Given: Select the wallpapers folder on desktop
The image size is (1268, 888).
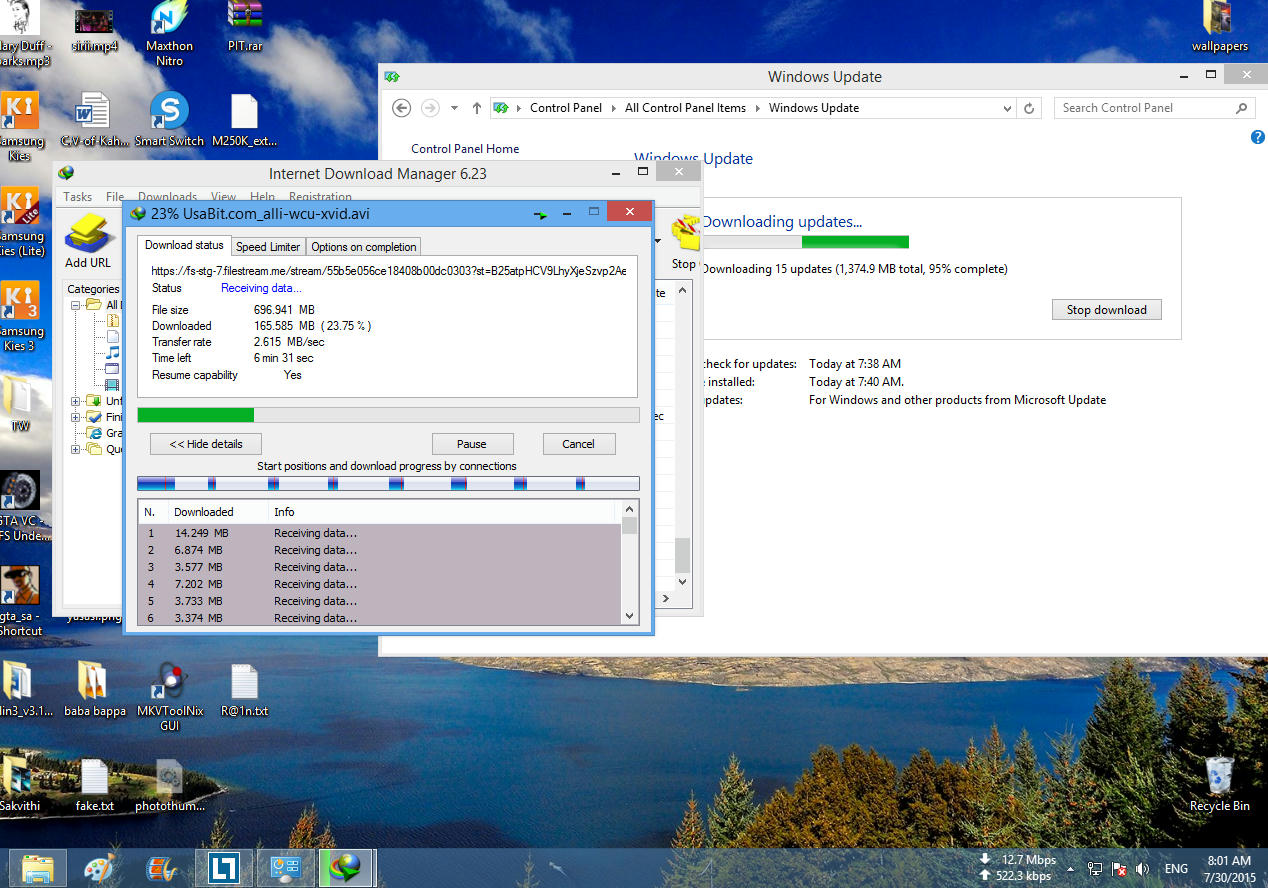Looking at the screenshot, I should pyautogui.click(x=1219, y=27).
